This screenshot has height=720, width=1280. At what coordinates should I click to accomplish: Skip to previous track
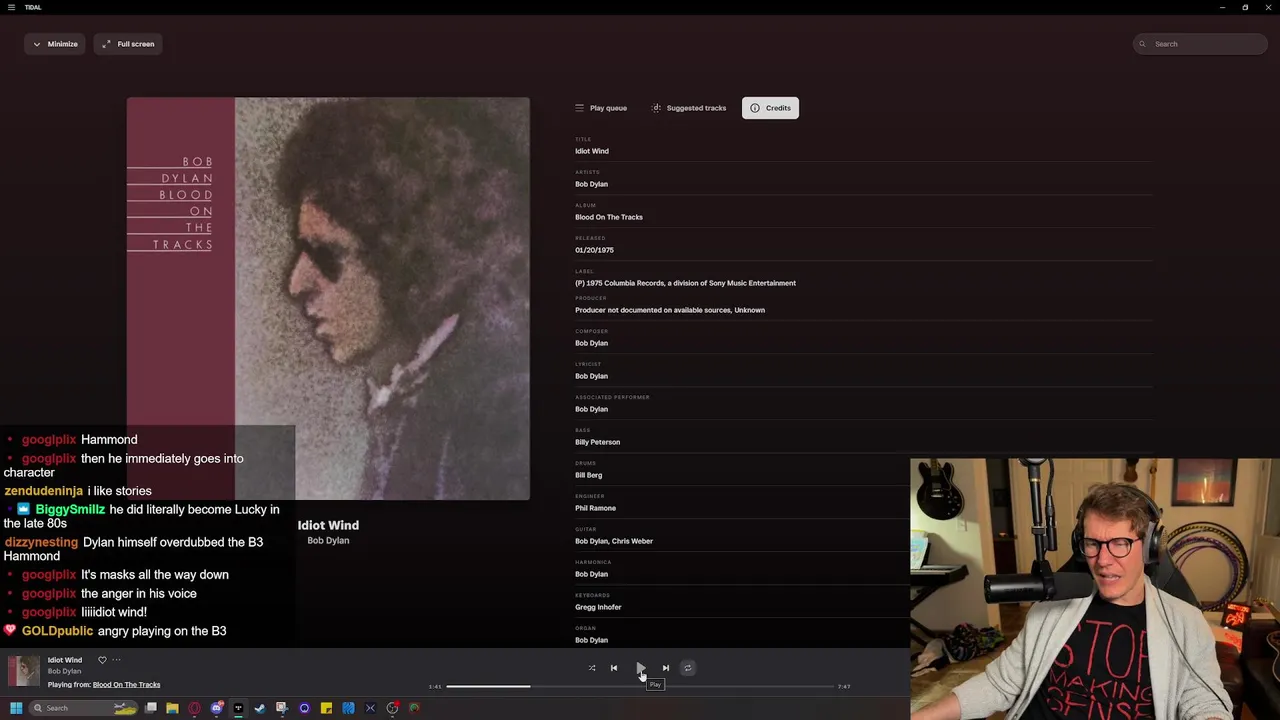click(614, 668)
